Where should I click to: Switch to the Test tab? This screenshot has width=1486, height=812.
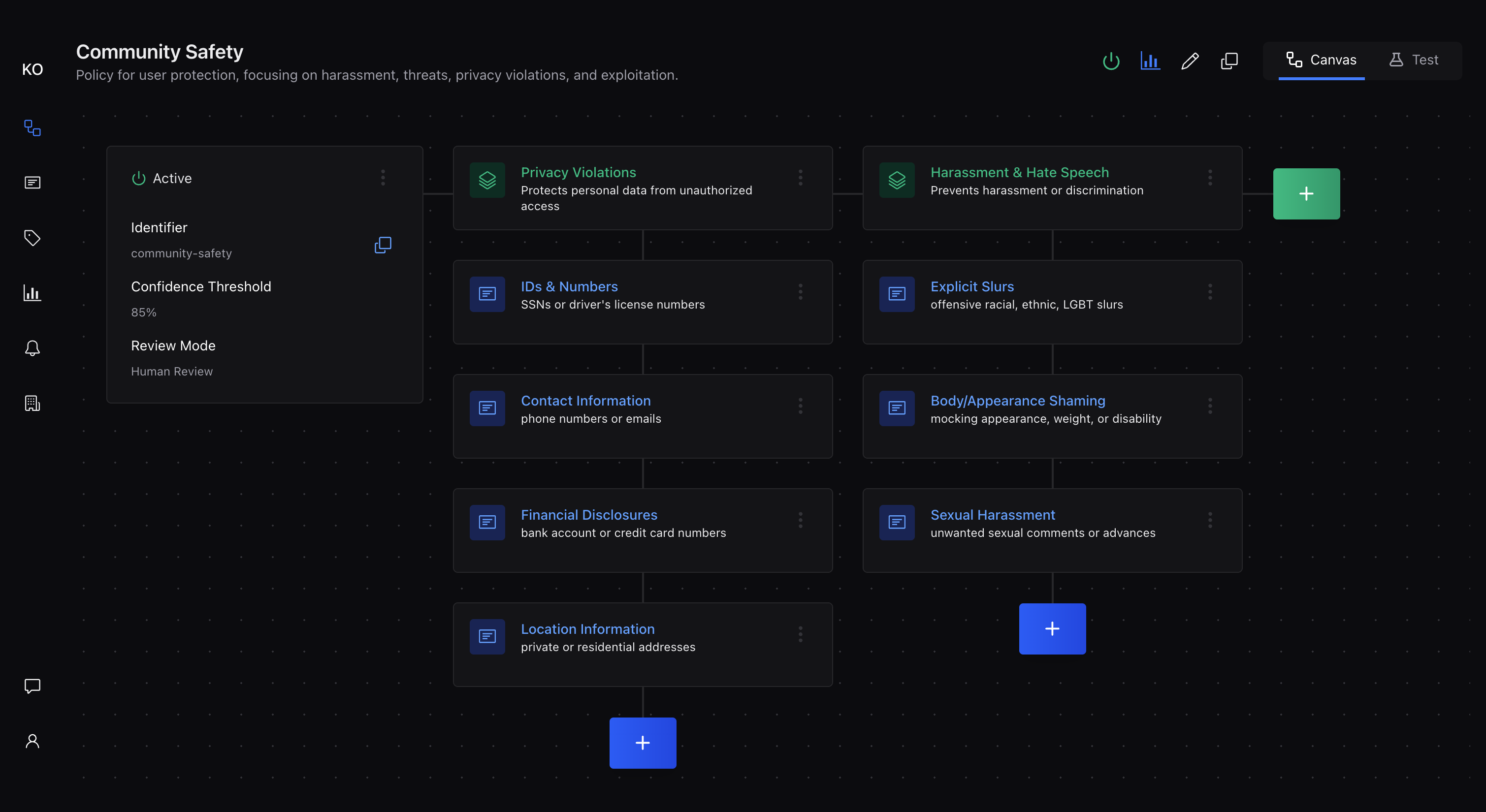pos(1413,60)
